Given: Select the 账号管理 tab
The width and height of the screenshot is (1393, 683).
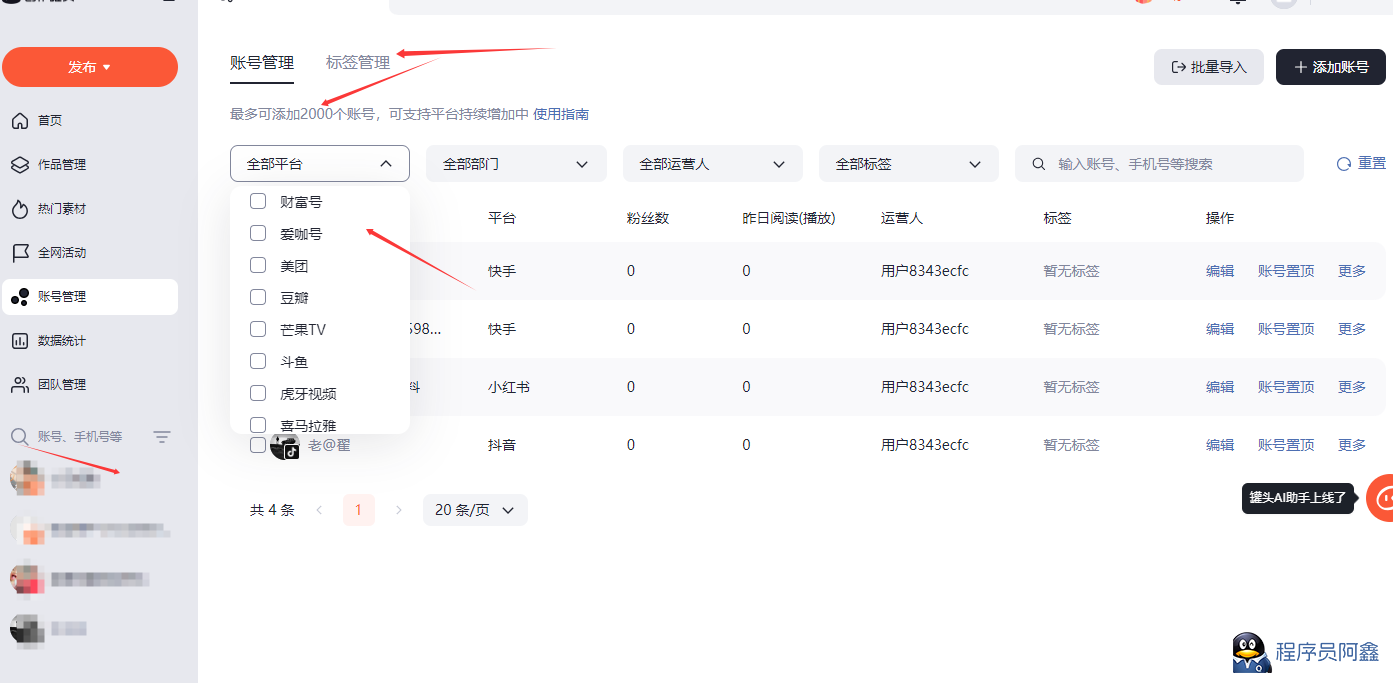Looking at the screenshot, I should tap(262, 62).
